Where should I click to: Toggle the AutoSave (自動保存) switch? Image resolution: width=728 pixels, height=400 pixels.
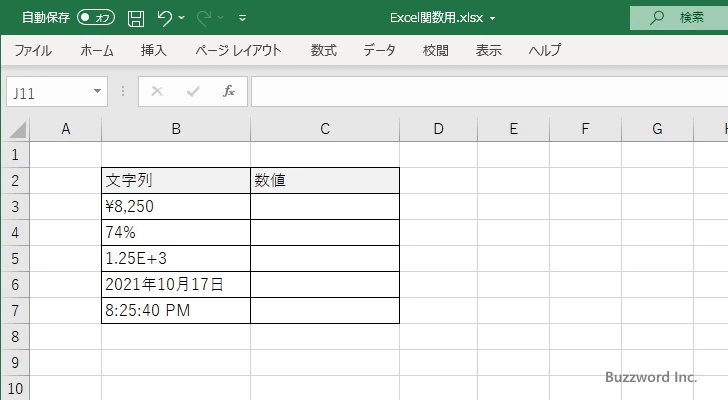pyautogui.click(x=96, y=18)
